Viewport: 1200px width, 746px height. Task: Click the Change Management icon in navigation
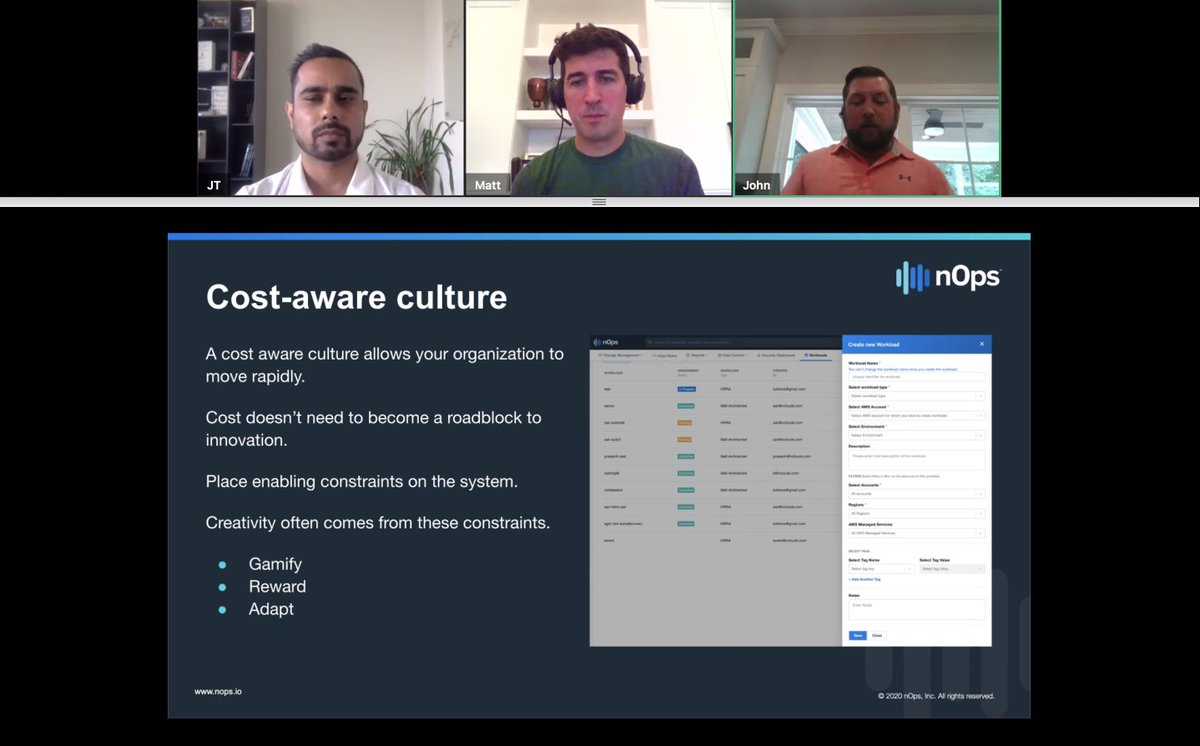(600, 355)
